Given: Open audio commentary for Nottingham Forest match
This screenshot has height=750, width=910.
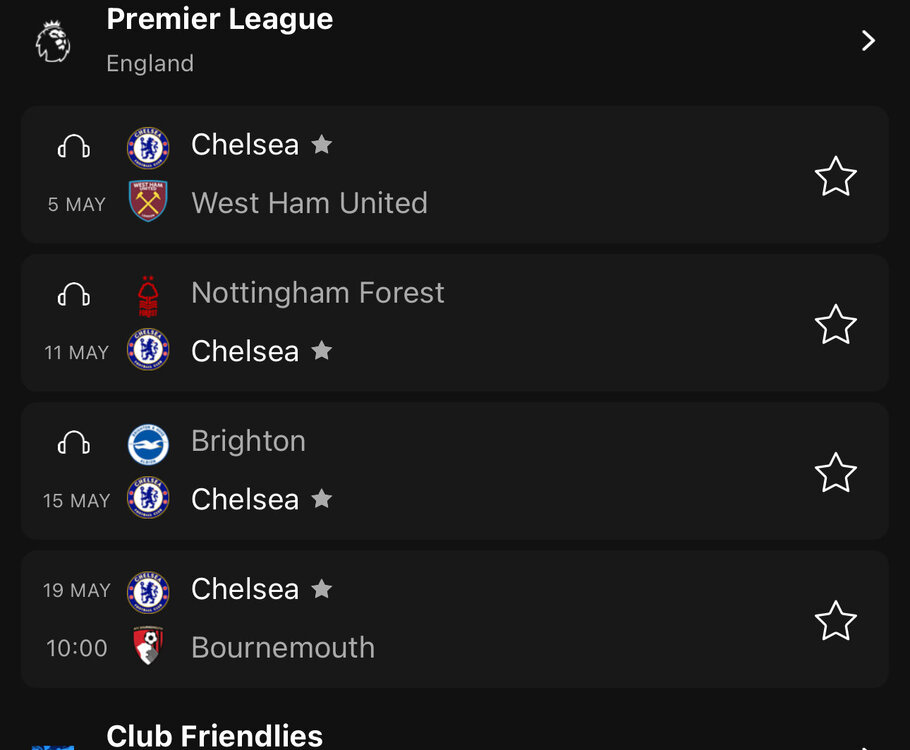Looking at the screenshot, I should pyautogui.click(x=74, y=294).
